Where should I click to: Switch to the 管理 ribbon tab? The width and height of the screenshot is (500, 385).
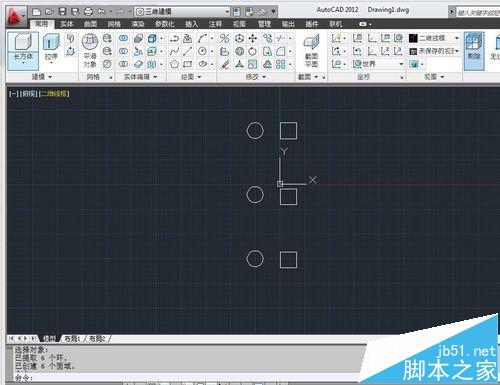(264, 24)
